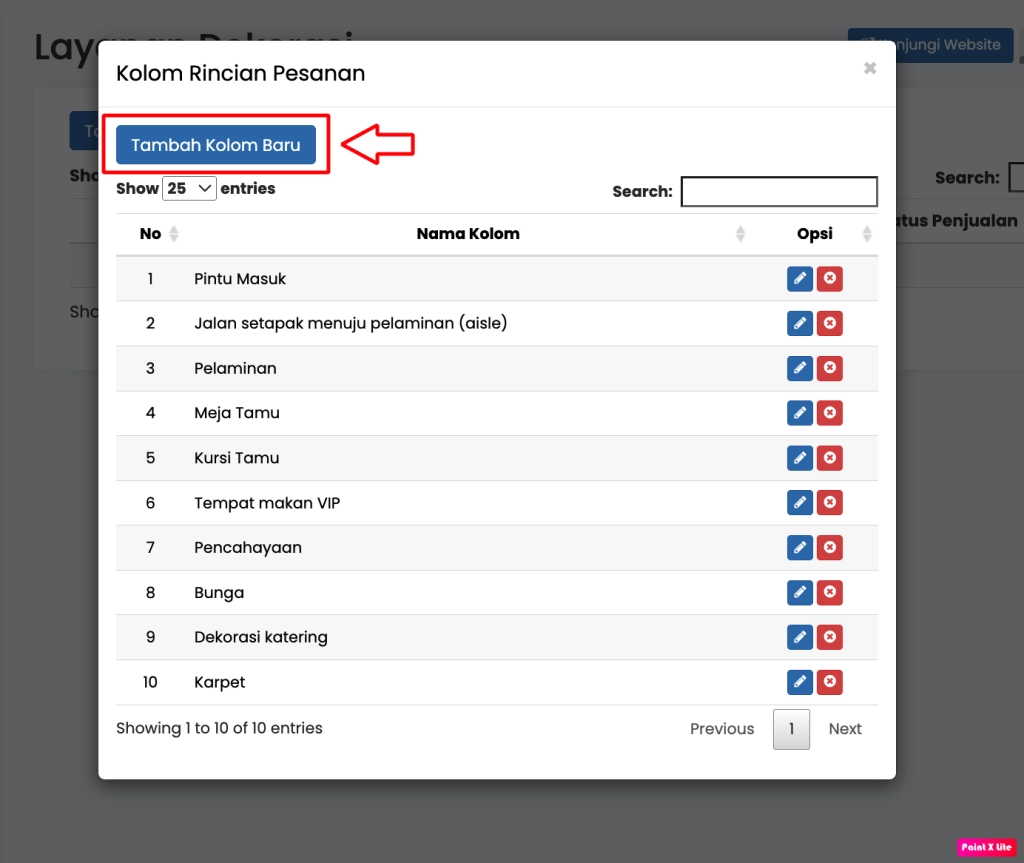Select page 1 in pagination
1024x863 pixels.
pyautogui.click(x=791, y=729)
